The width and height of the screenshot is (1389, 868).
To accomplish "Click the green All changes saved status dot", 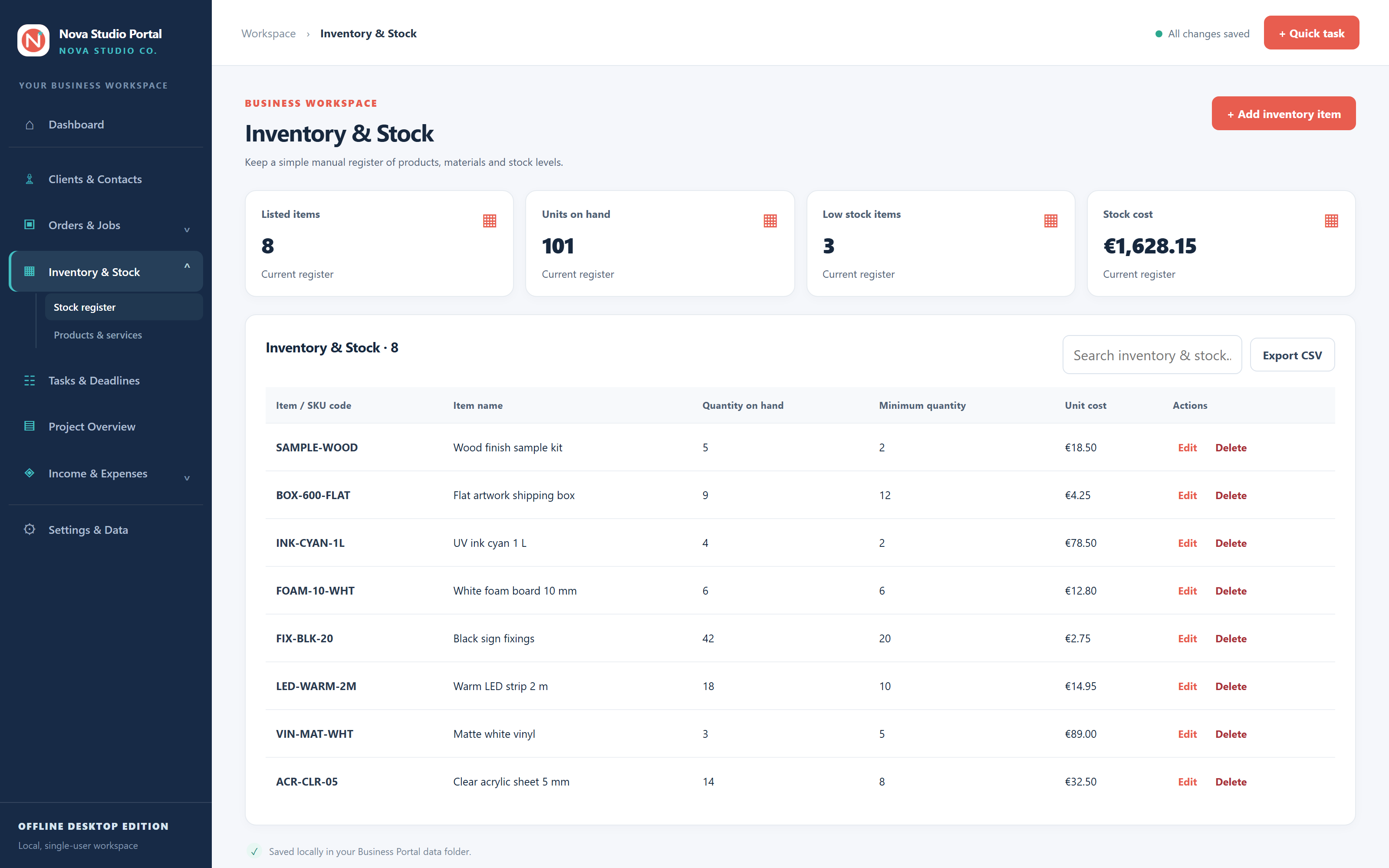I will 1159,34.
